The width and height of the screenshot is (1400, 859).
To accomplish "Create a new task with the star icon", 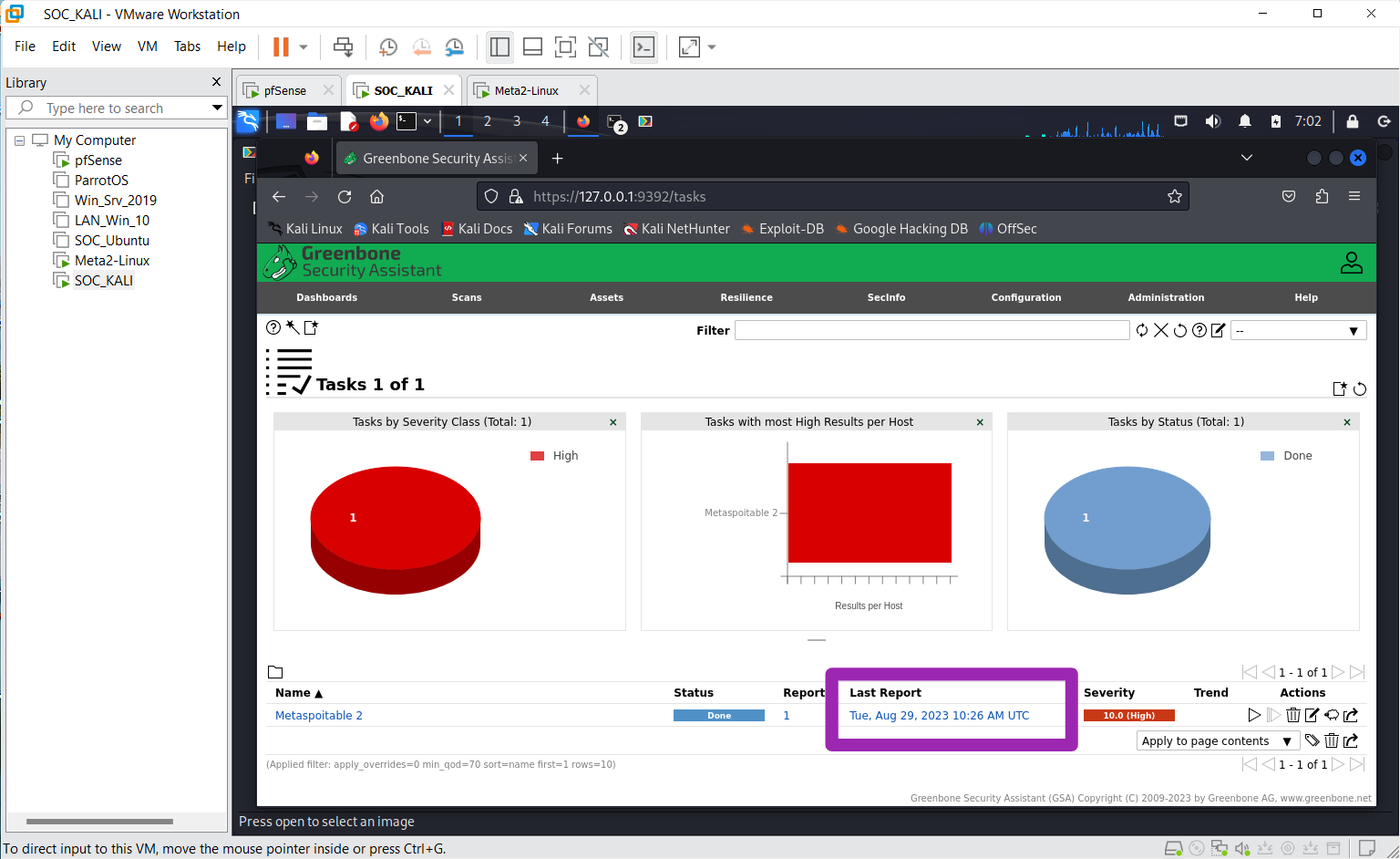I will click(311, 327).
